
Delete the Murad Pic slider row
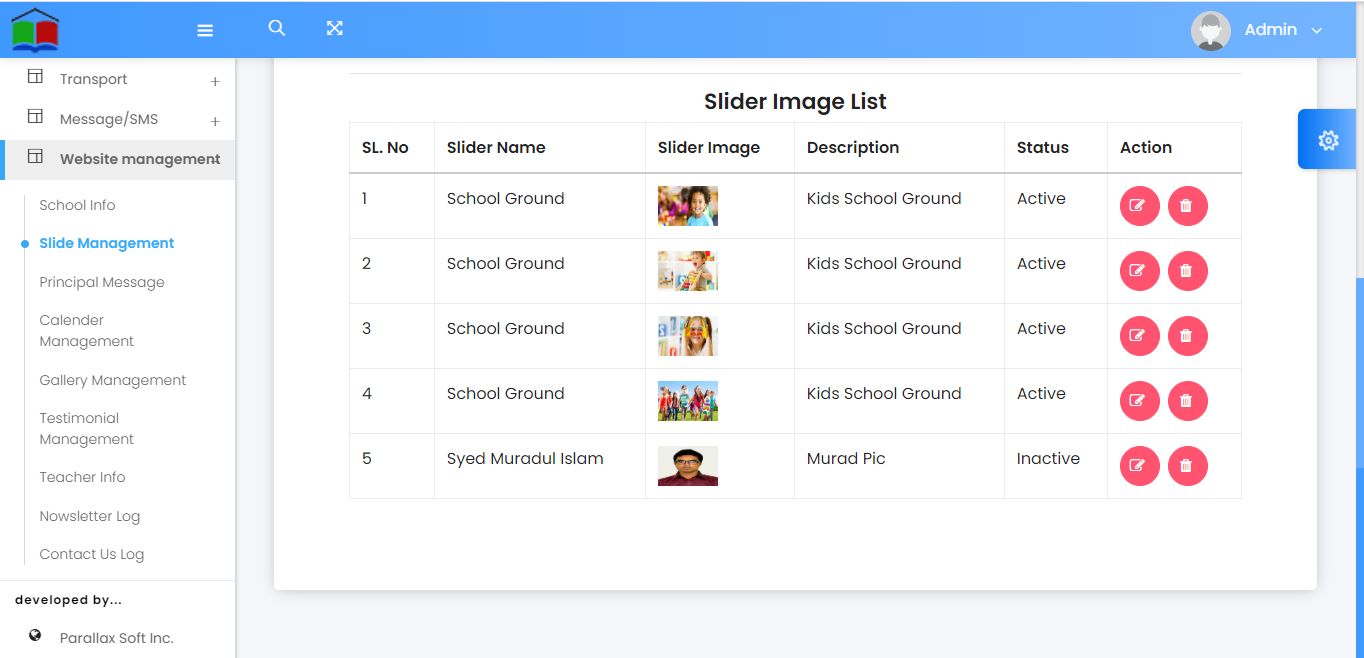(1187, 466)
